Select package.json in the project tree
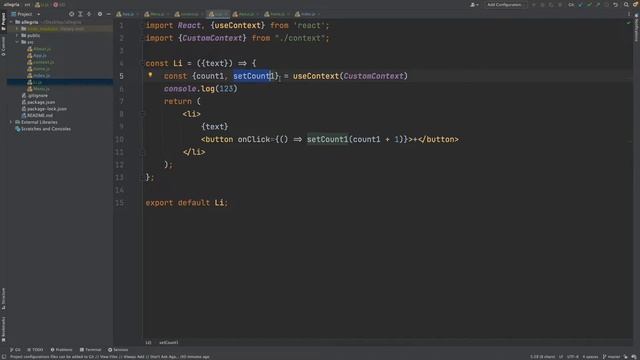640x360 pixels. 38,102
